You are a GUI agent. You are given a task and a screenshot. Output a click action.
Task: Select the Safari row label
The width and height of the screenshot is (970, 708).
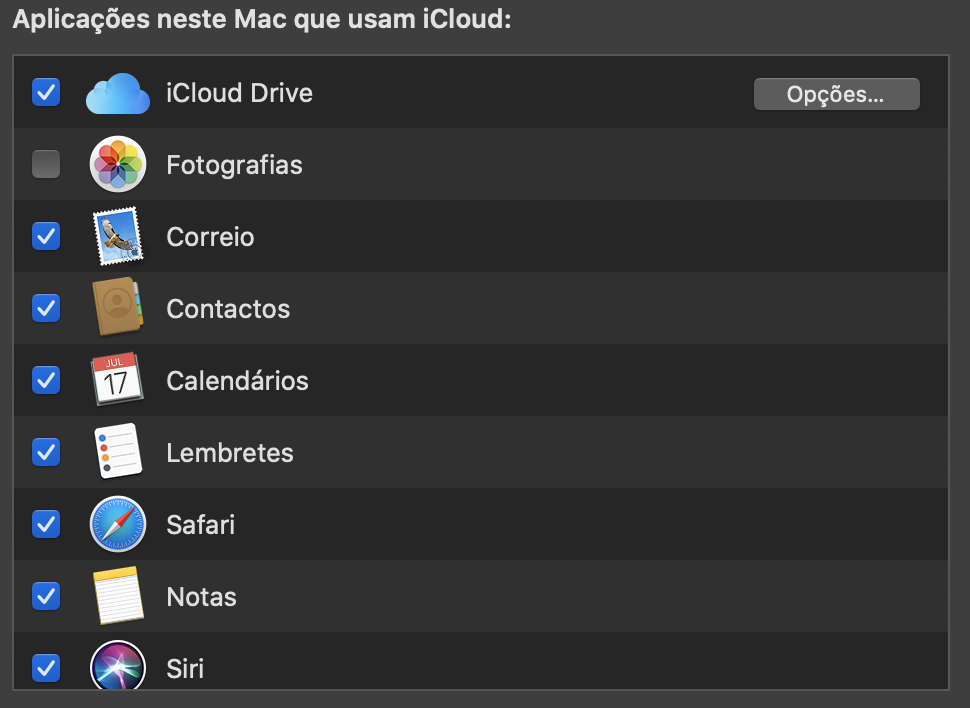pos(201,525)
